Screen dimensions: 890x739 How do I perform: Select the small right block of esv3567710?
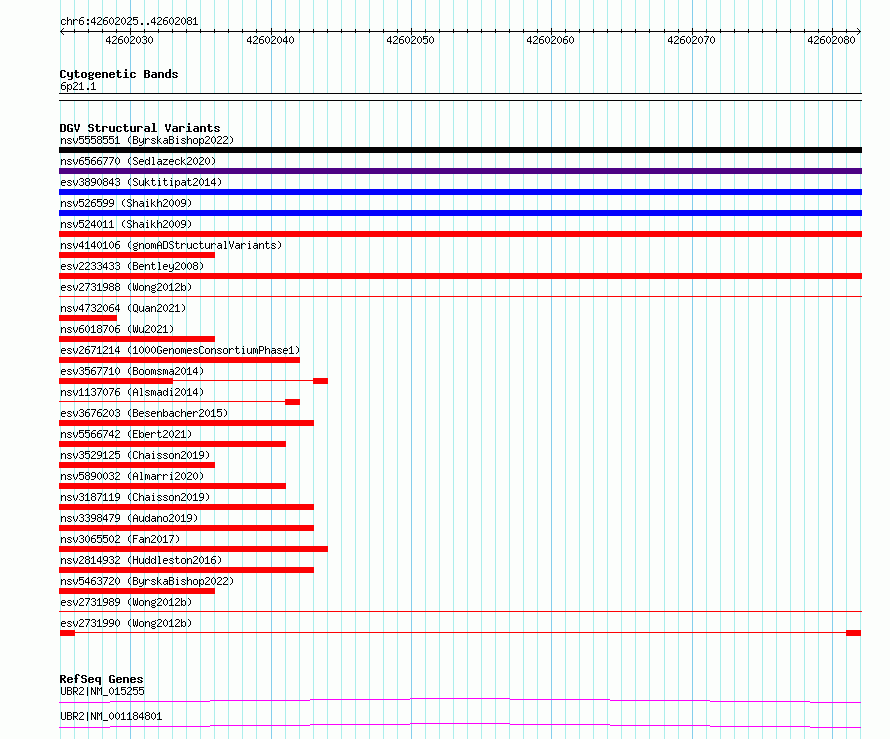click(321, 381)
